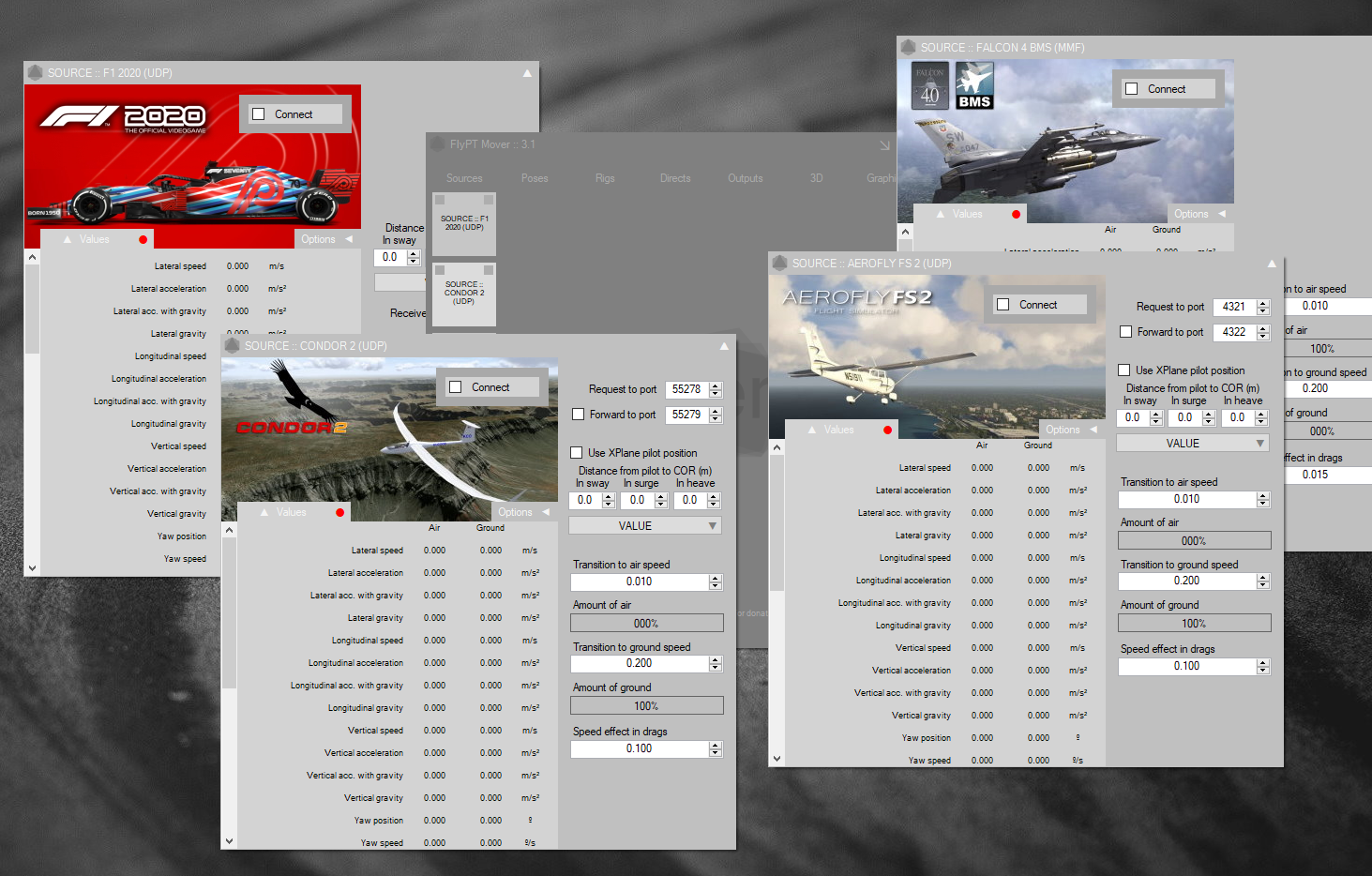Open the VALUE dropdown in the Aerofly FS 2 window
This screenshot has width=1372, height=876.
pyautogui.click(x=1193, y=444)
